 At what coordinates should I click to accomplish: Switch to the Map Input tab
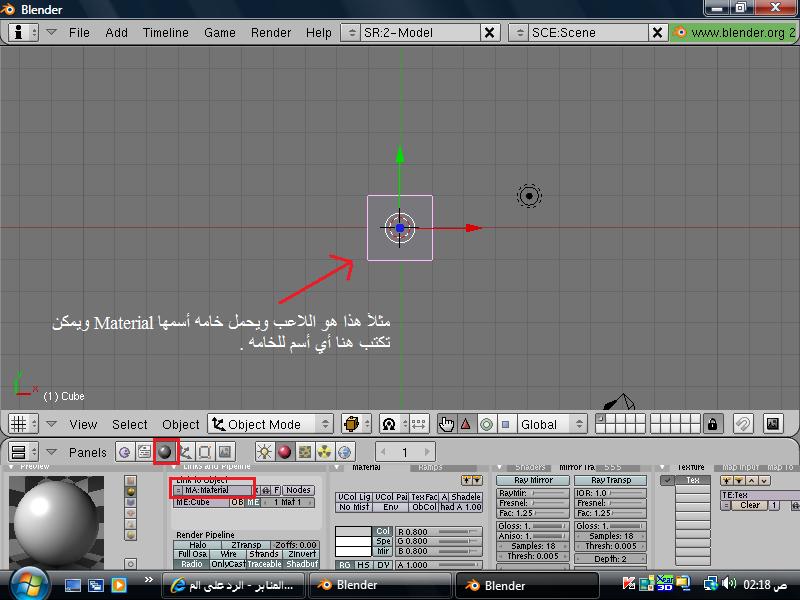pyautogui.click(x=740, y=467)
